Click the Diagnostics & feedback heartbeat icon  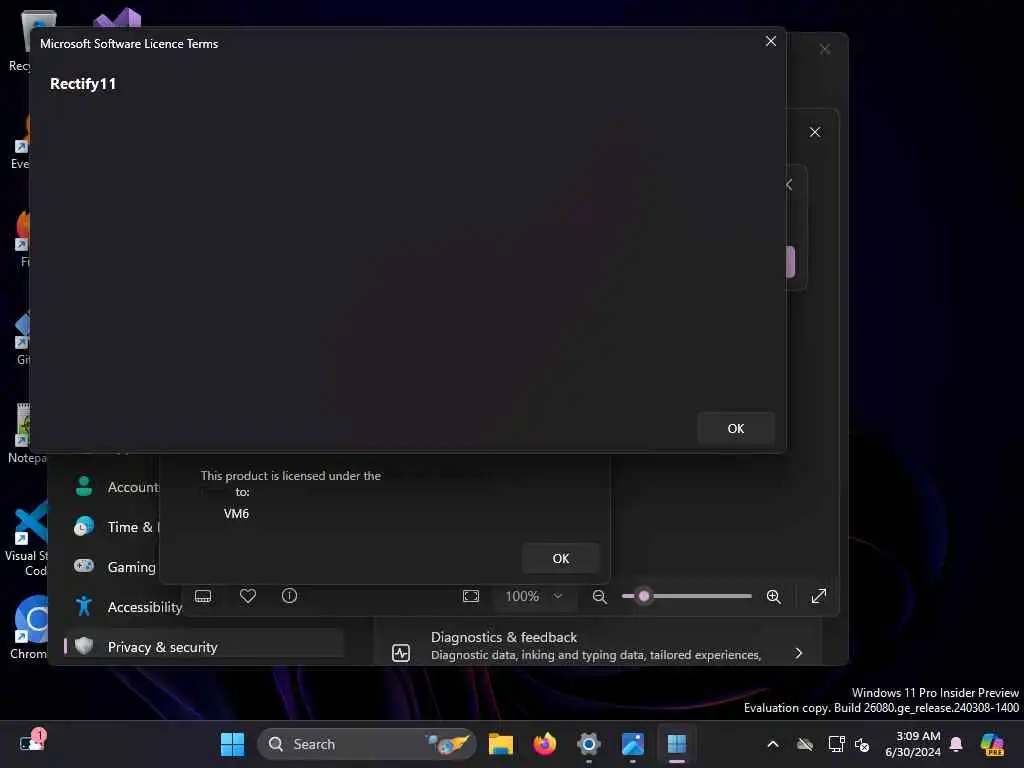(x=401, y=652)
